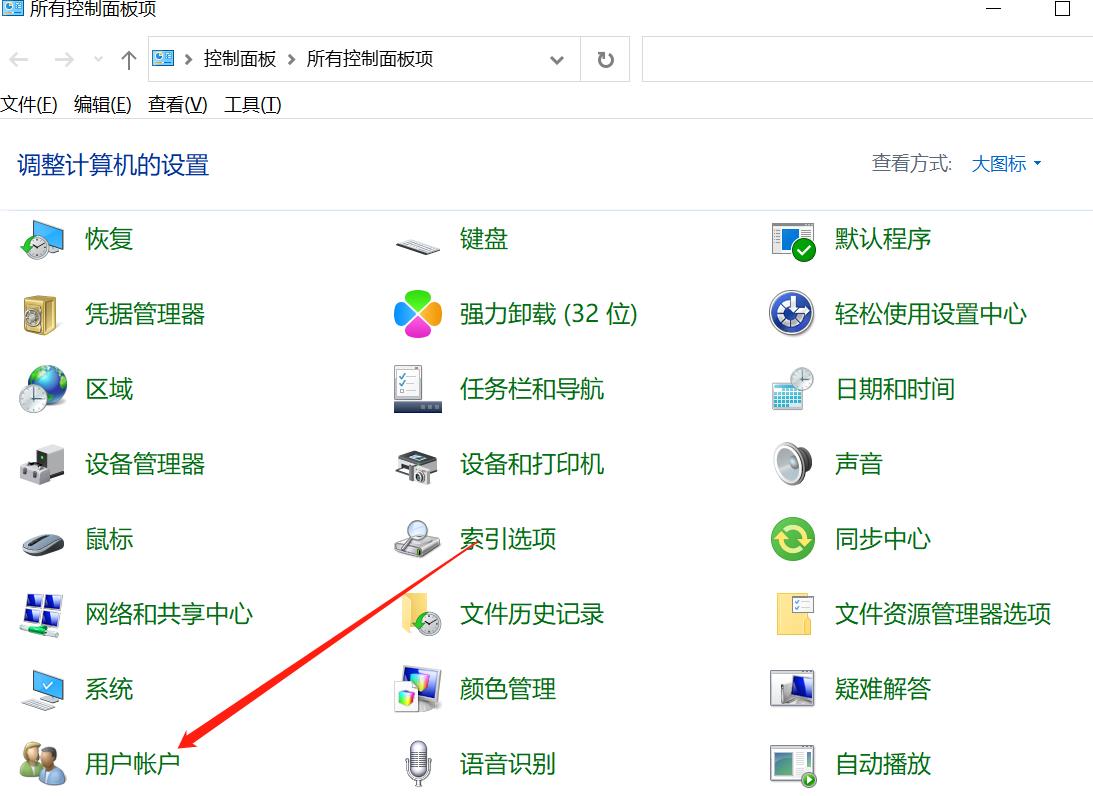Click the 语音识别 microphone icon
The image size is (1093, 796).
pyautogui.click(x=418, y=764)
